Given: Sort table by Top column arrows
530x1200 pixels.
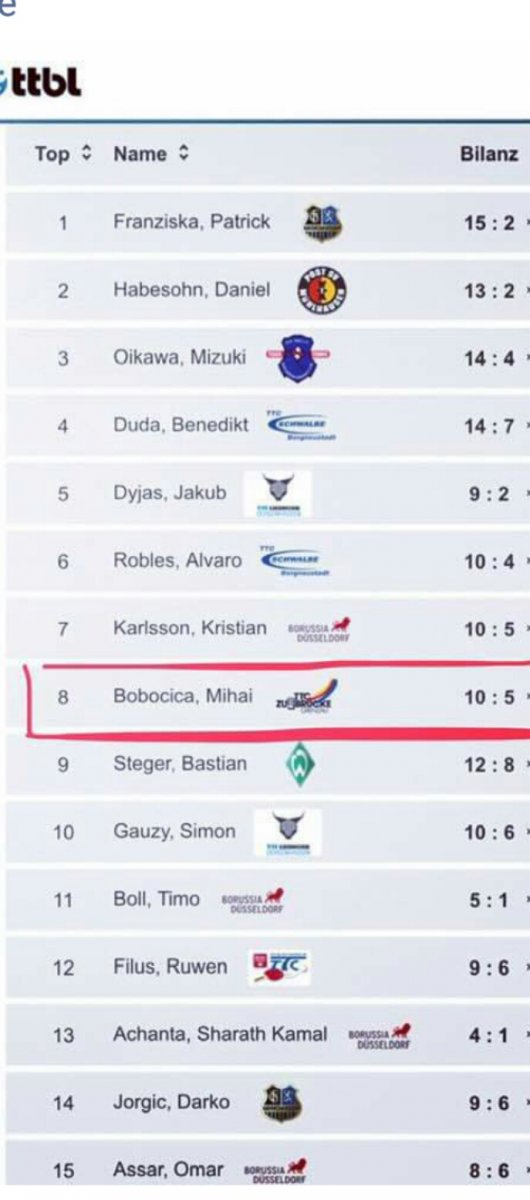Looking at the screenshot, I should point(87,154).
